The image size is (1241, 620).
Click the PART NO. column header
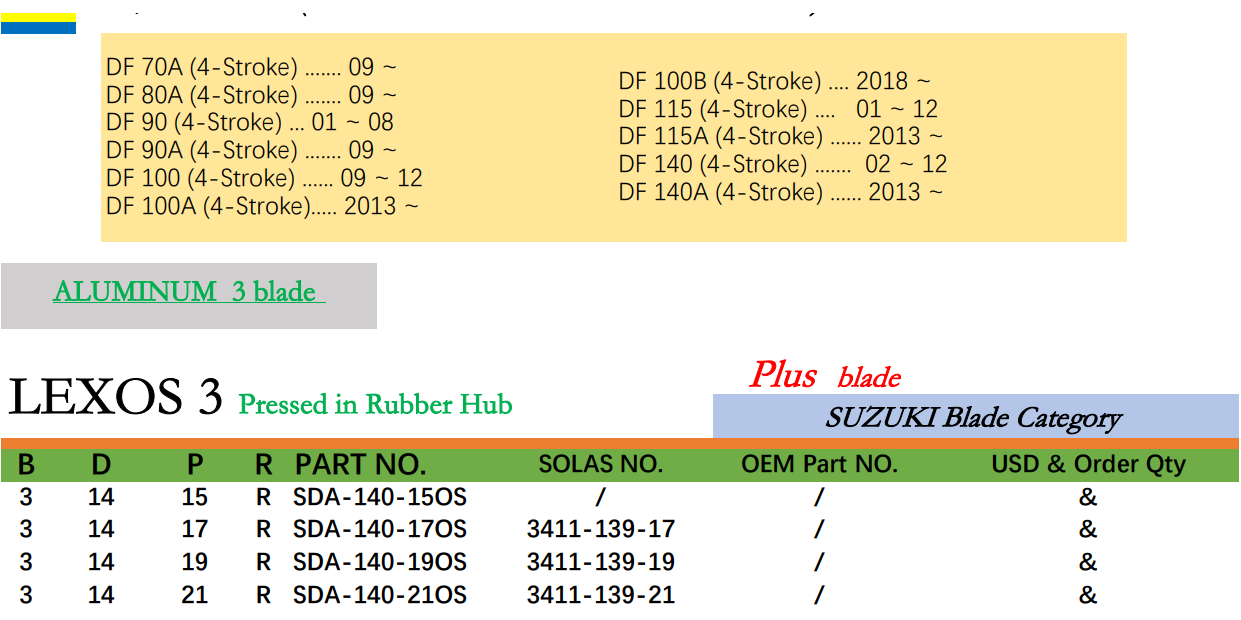click(361, 465)
